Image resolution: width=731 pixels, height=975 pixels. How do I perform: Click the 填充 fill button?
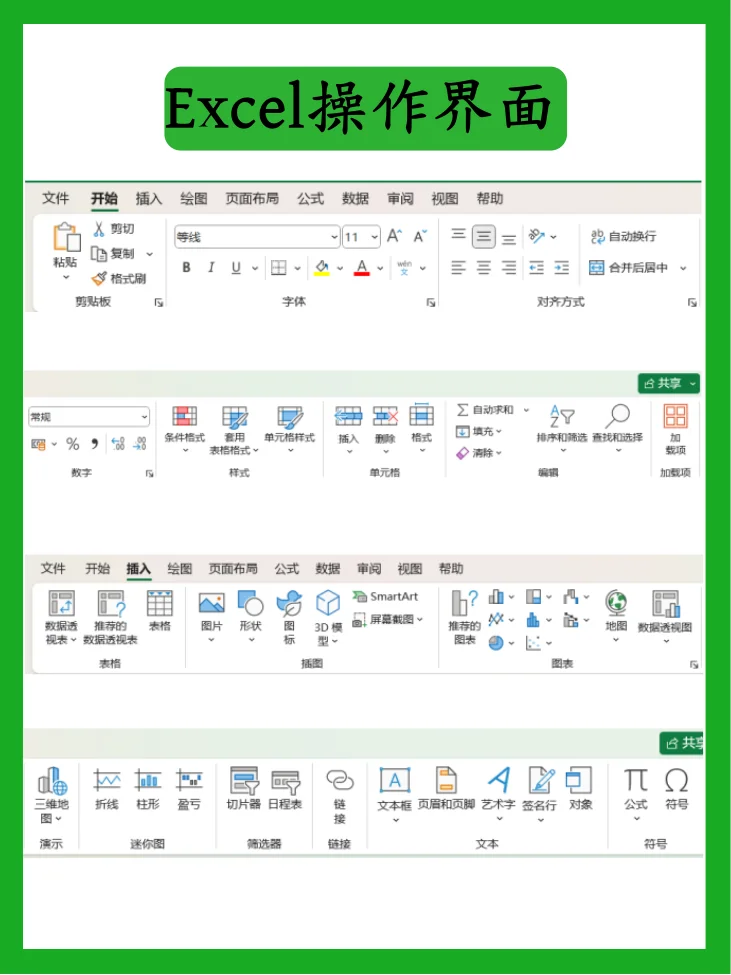[x=479, y=431]
